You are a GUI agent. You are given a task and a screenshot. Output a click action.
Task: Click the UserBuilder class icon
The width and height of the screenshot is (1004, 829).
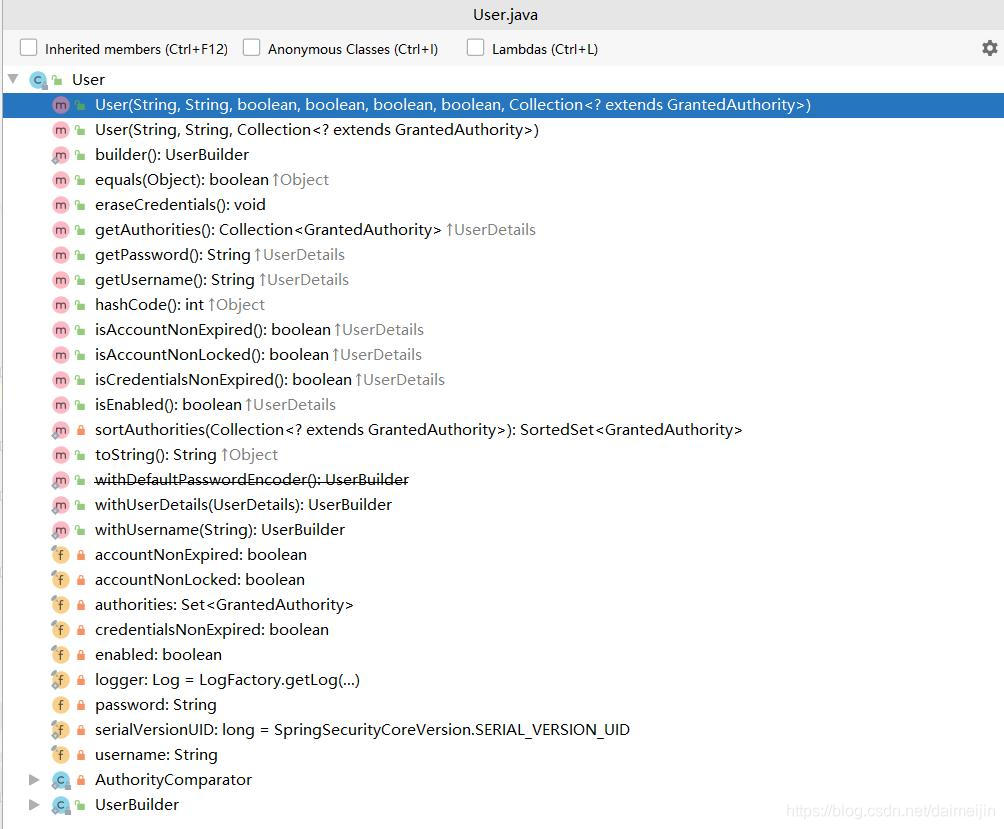click(x=60, y=805)
